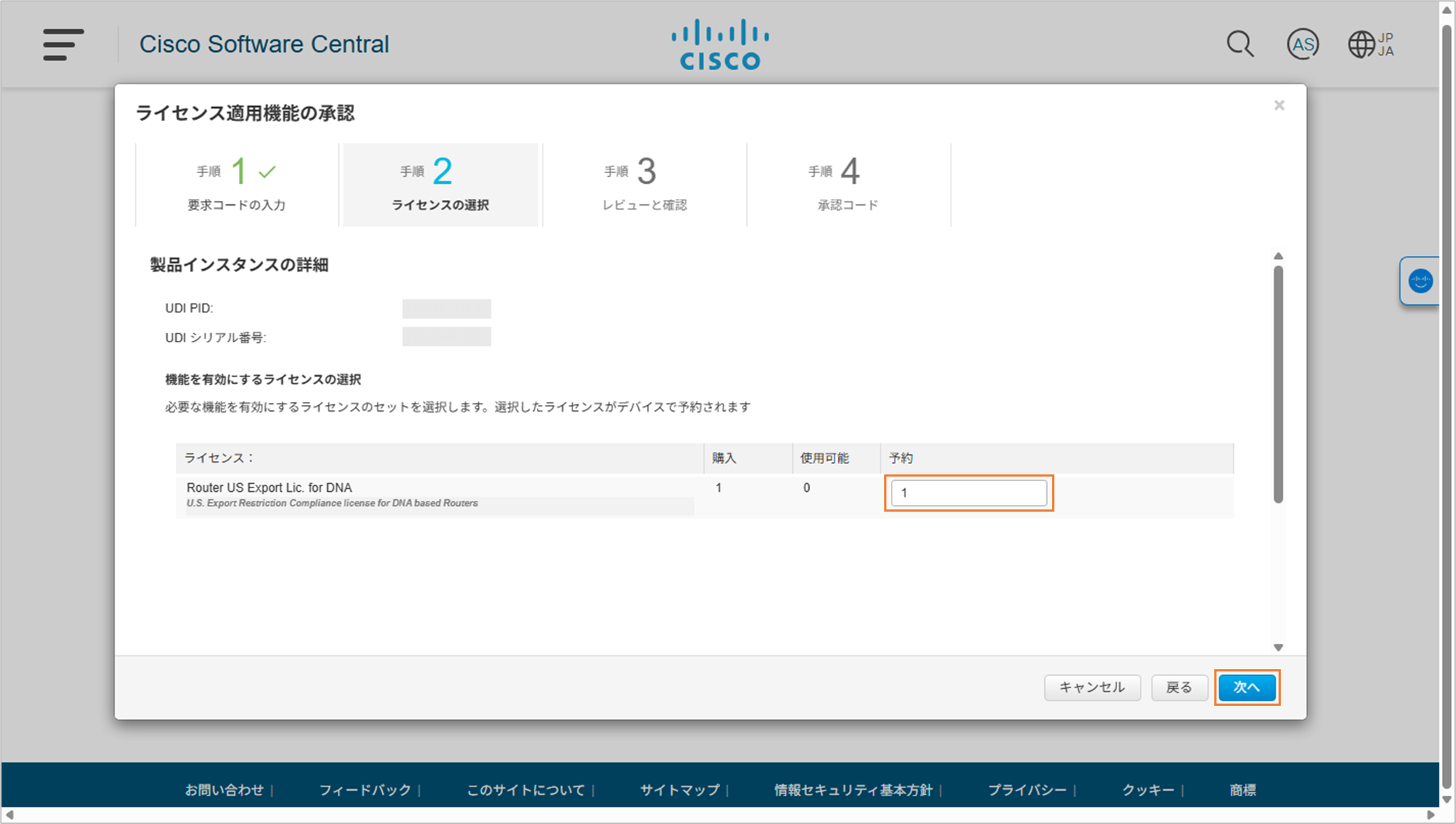Select step 2 ライセンスの選択 tab
The height and width of the screenshot is (824, 1456).
(x=440, y=185)
